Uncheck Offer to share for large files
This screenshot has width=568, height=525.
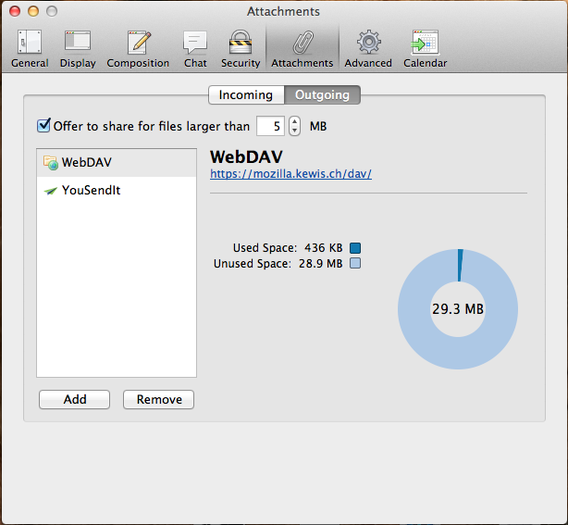click(43, 126)
